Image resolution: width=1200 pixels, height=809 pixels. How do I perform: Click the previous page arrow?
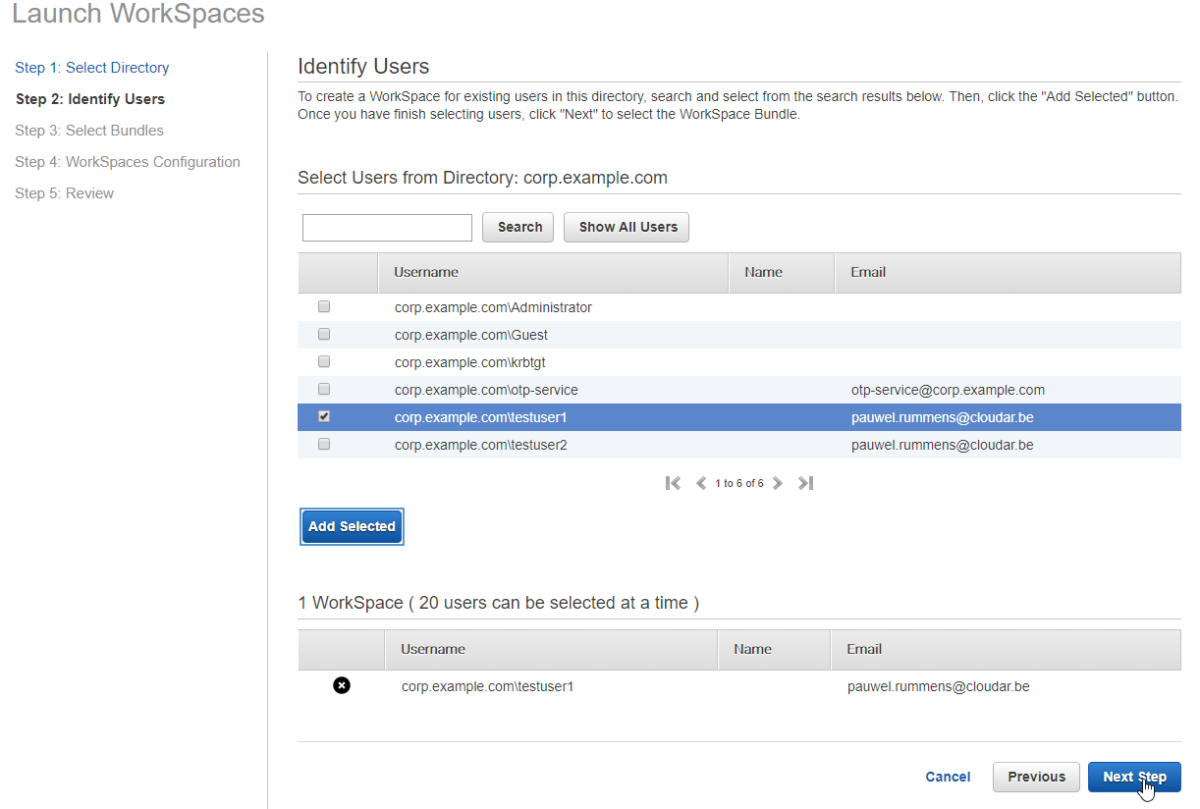pos(701,483)
